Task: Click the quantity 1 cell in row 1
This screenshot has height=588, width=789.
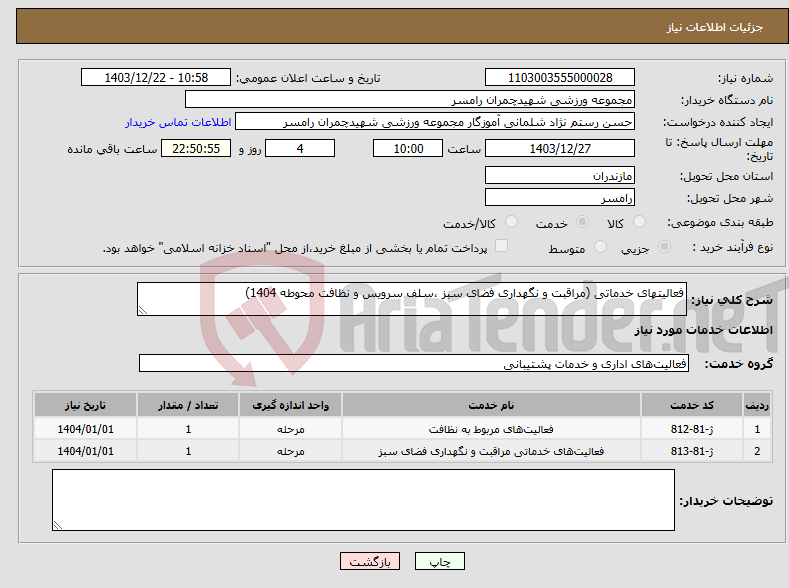Action: (188, 429)
